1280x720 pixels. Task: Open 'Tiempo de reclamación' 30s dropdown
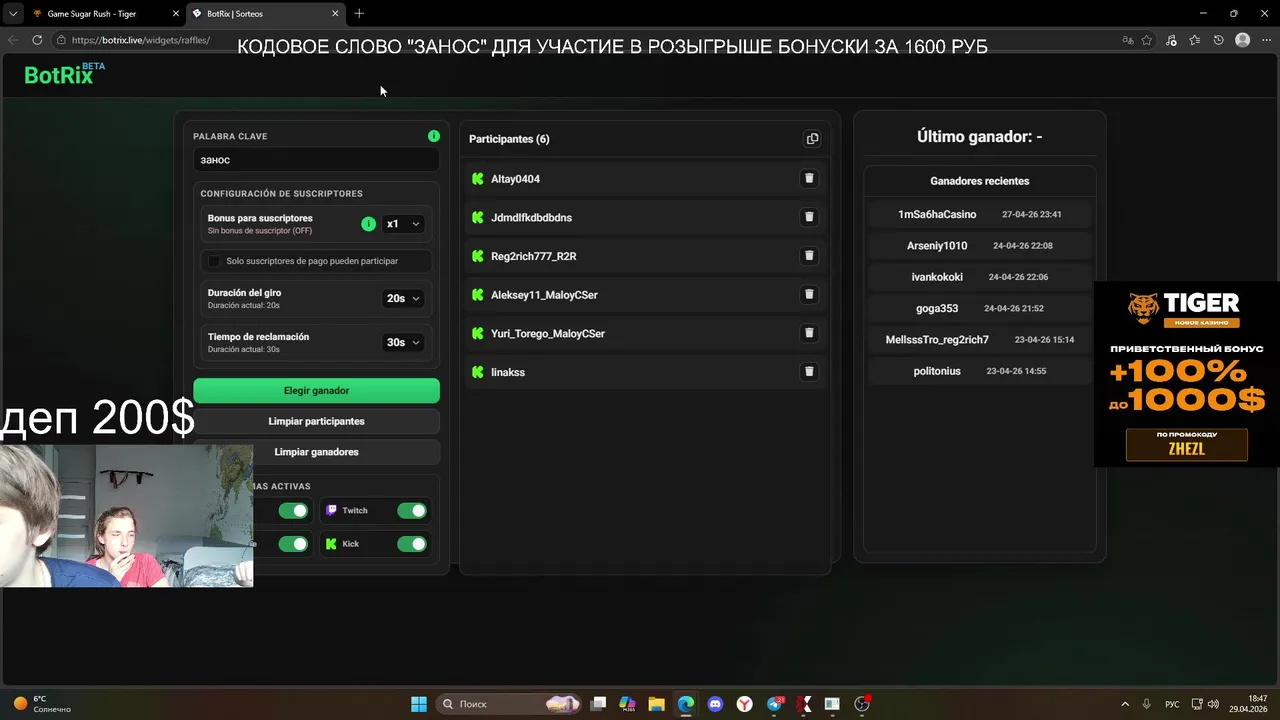[x=403, y=342]
